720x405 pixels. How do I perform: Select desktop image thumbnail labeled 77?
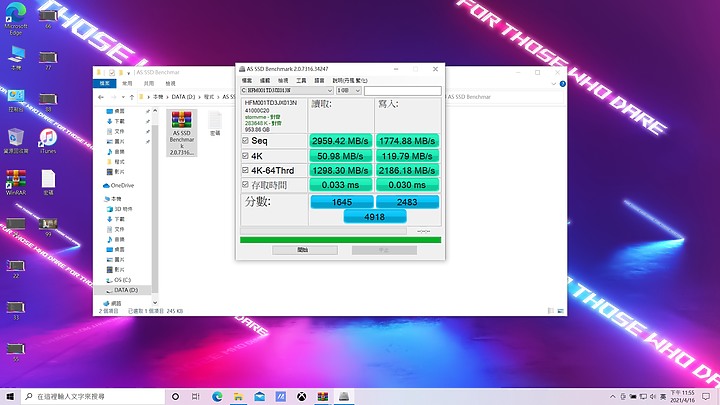click(48, 60)
